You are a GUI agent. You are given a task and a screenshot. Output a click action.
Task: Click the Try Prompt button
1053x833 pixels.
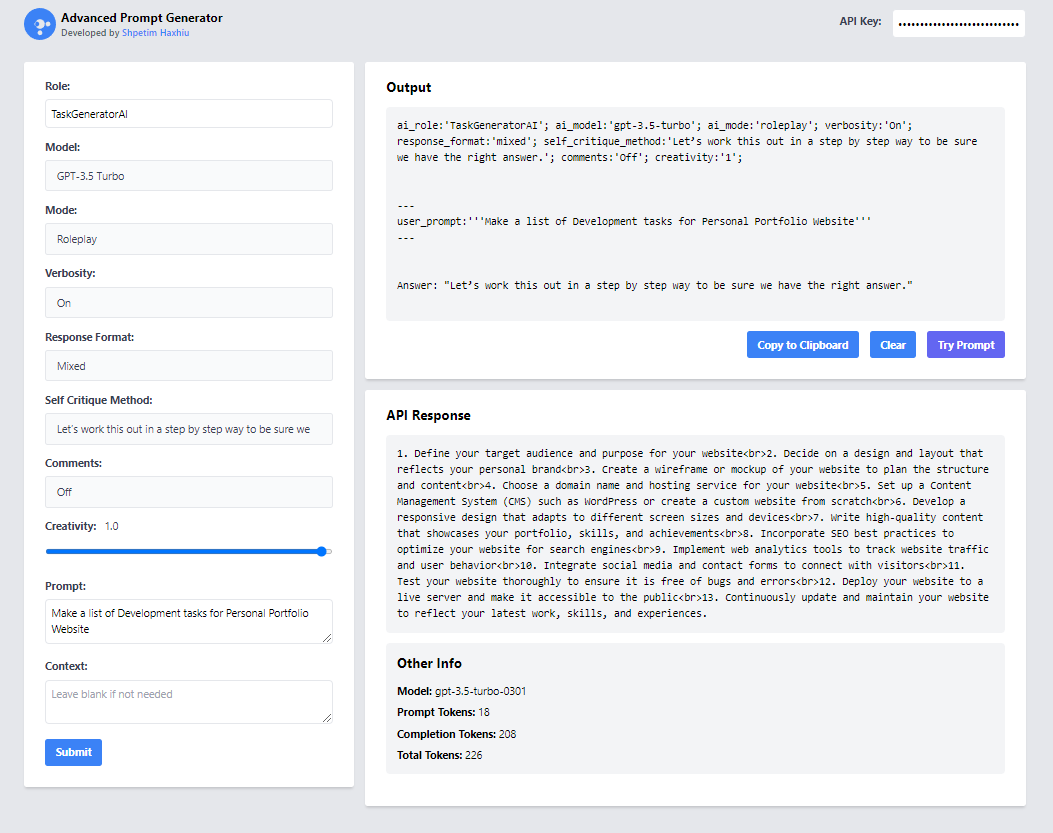(x=965, y=344)
